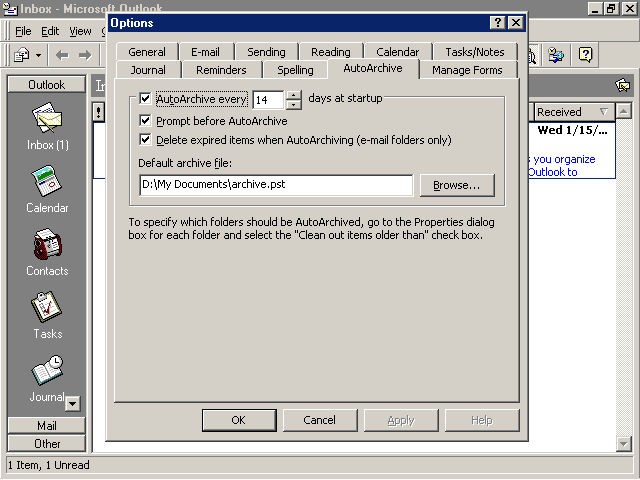Screen dimensions: 640x480
Task: Click the Help button in Options dialog
Action: [x=482, y=420]
